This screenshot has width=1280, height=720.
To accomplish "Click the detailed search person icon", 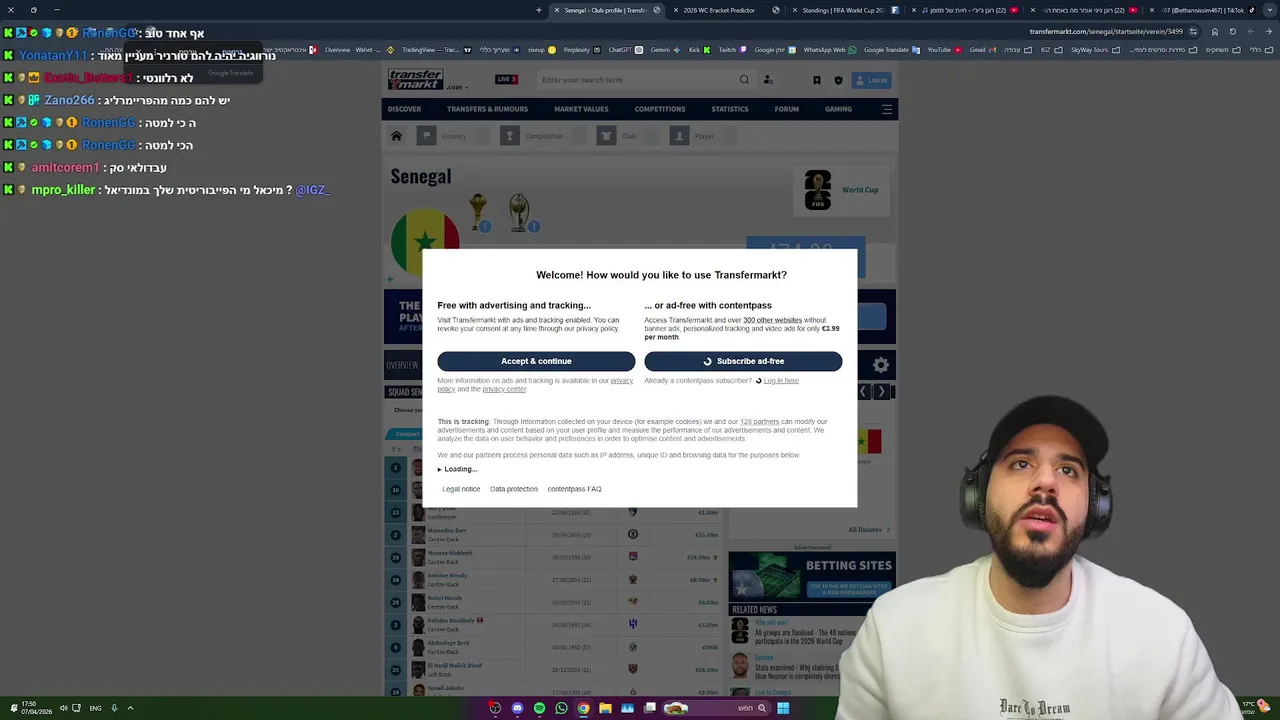I will coord(768,80).
